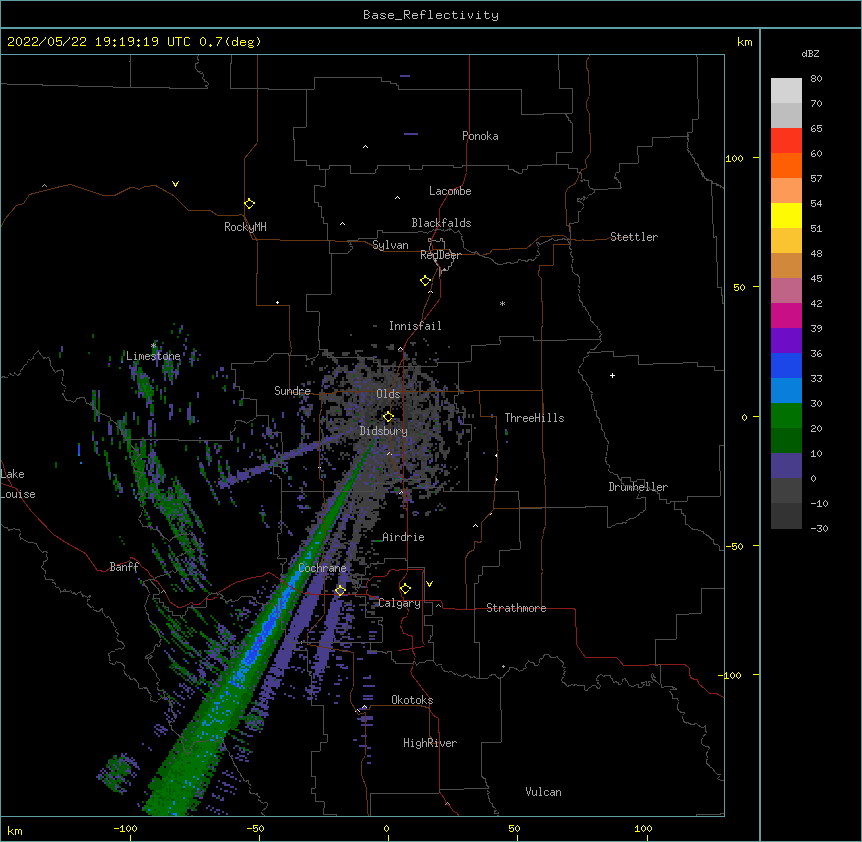
Task: Click the light gray 80-70 dBZ legend swatch
Action: point(786,91)
